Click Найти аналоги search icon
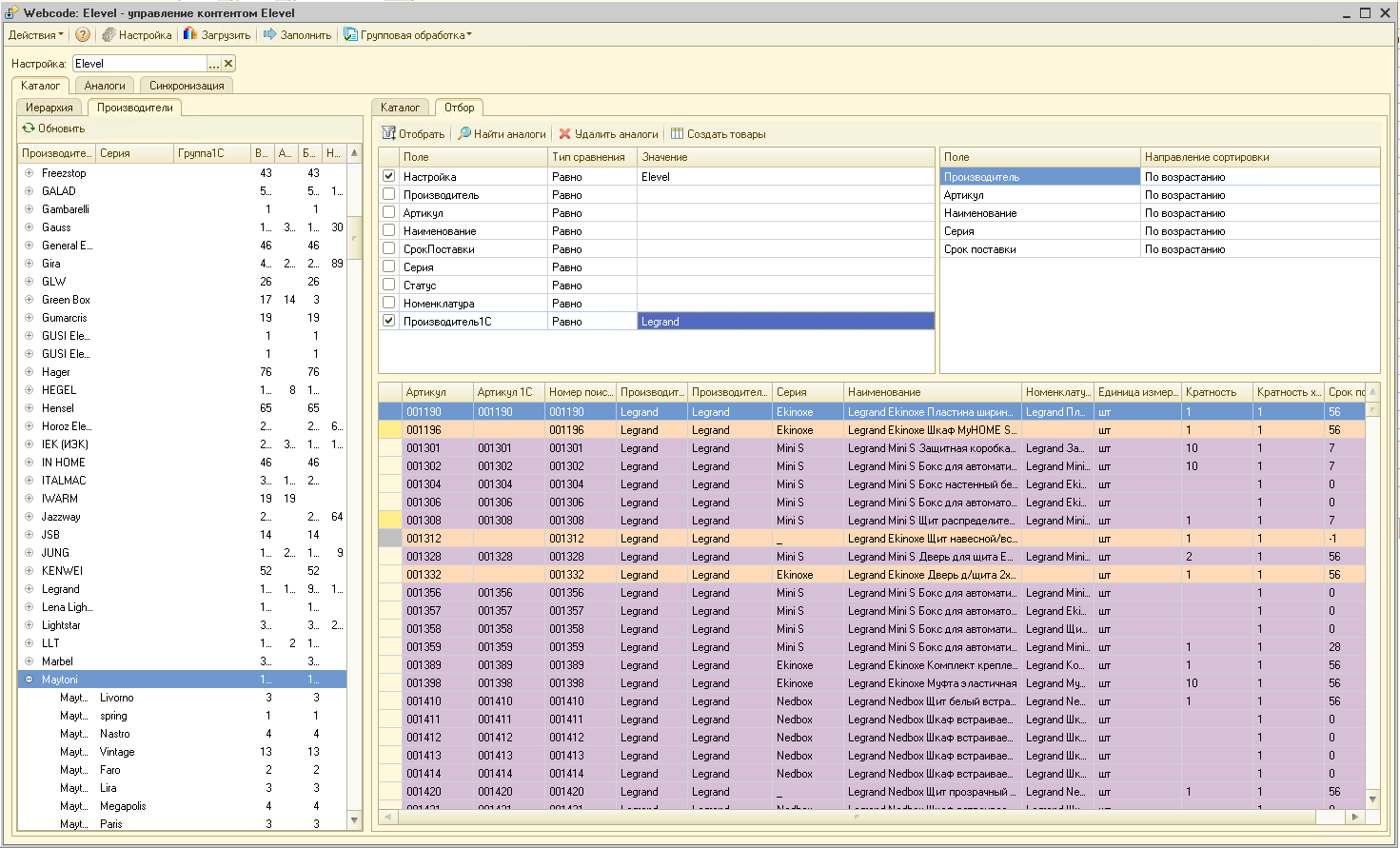Image resolution: width=1400 pixels, height=848 pixels. [464, 133]
